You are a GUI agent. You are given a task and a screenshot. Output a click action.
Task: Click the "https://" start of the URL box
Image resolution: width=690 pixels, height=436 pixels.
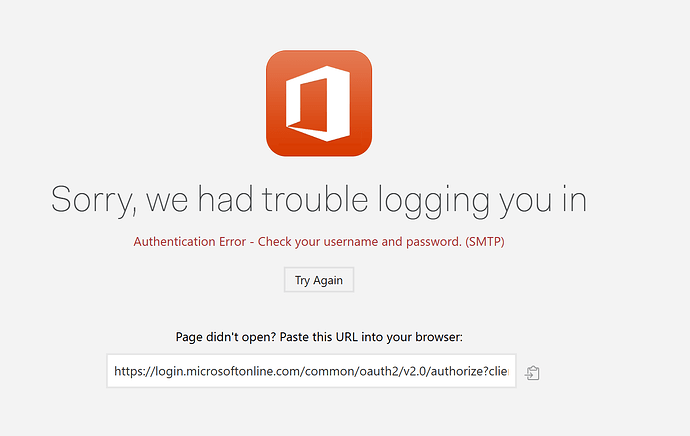pos(134,372)
